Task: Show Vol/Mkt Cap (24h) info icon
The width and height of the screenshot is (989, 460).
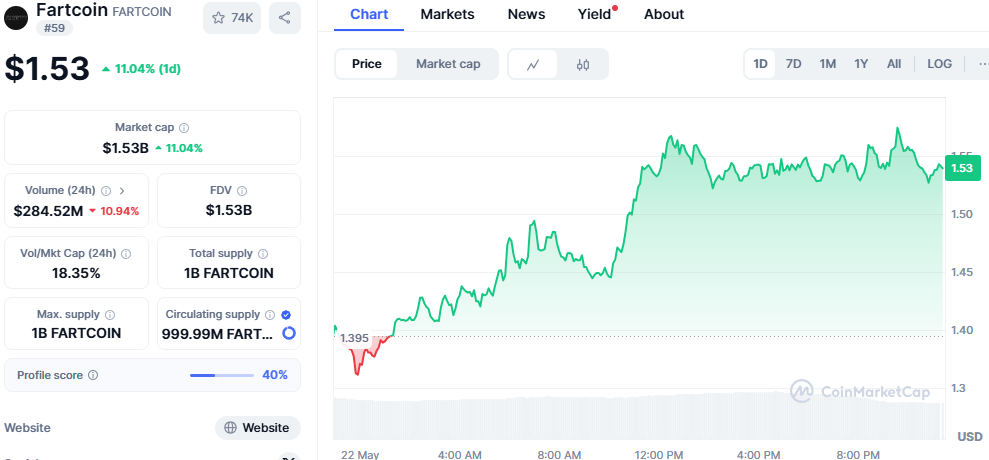Action: pos(126,254)
